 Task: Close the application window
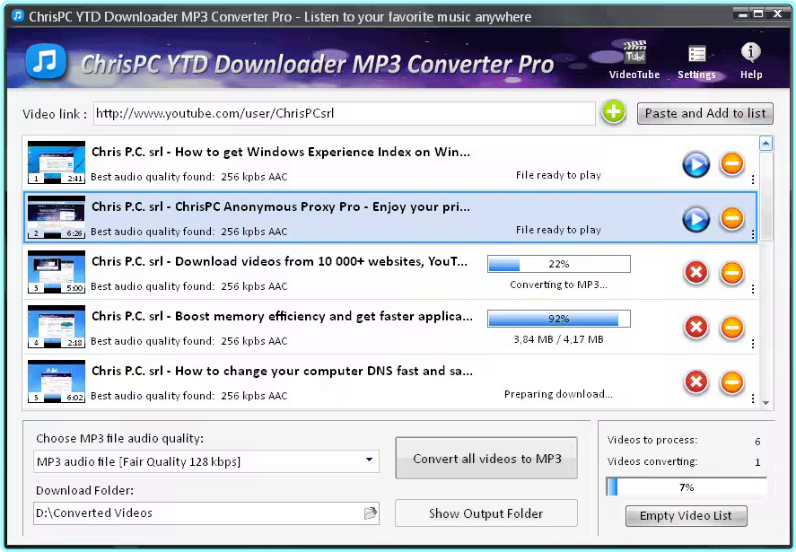(777, 14)
